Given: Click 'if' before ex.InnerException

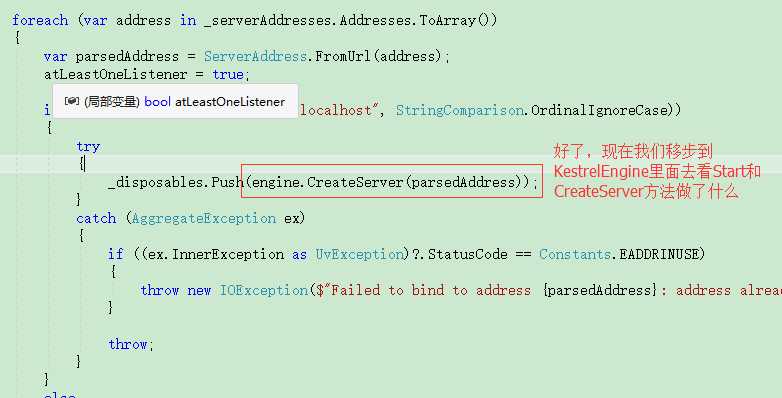Looking at the screenshot, I should coord(116,254).
